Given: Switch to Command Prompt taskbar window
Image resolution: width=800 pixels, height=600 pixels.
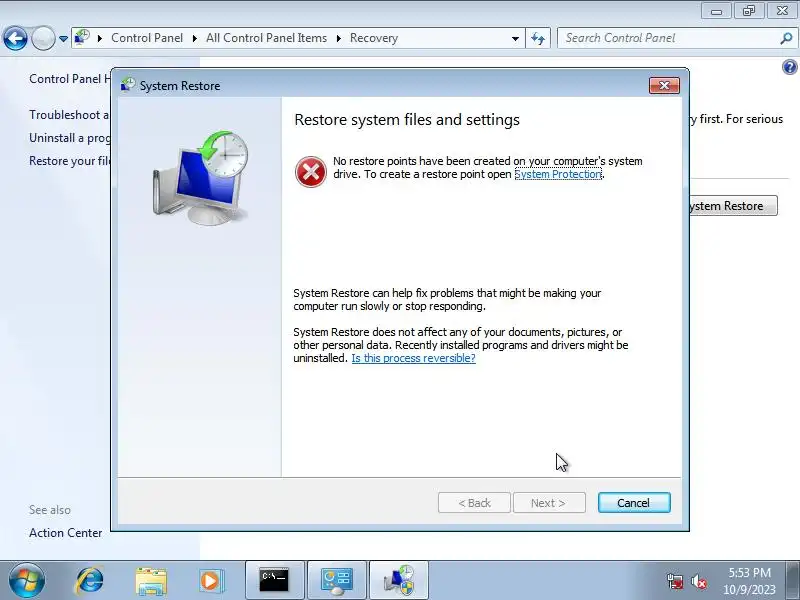Looking at the screenshot, I should pos(274,581).
